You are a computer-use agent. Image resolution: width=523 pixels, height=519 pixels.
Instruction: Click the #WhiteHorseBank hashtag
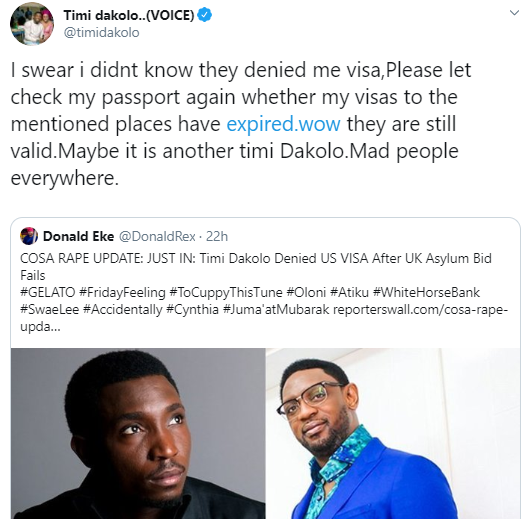426,293
